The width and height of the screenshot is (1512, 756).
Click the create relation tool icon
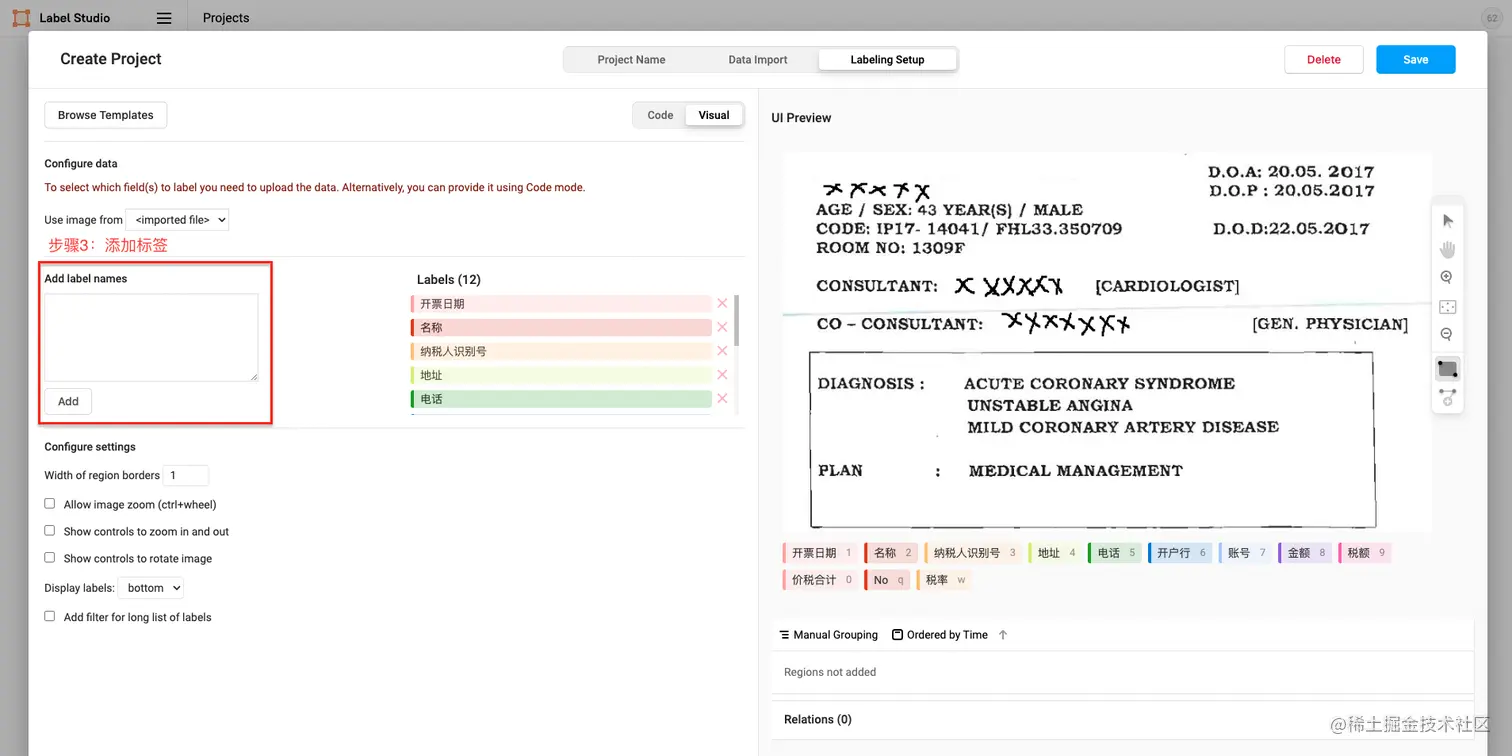point(1447,397)
